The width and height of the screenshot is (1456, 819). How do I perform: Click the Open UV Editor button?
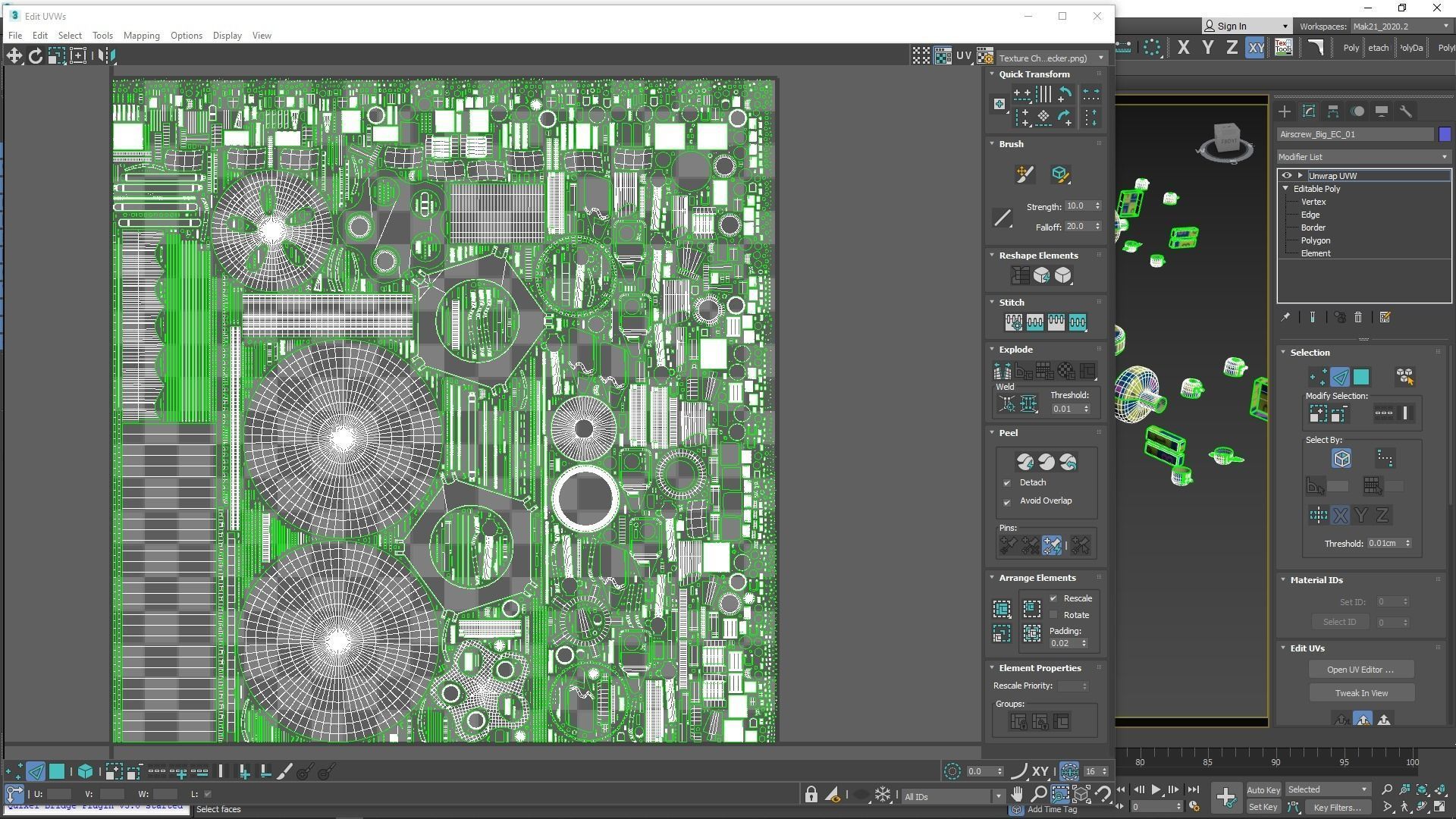(x=1360, y=670)
